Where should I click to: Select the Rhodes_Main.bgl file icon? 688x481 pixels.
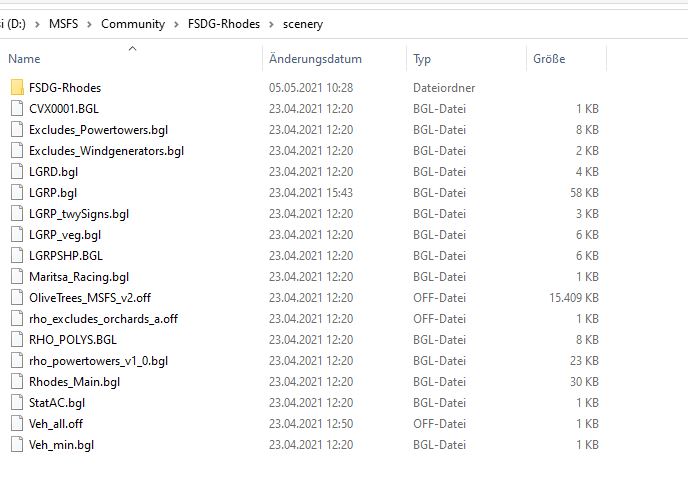(17, 382)
